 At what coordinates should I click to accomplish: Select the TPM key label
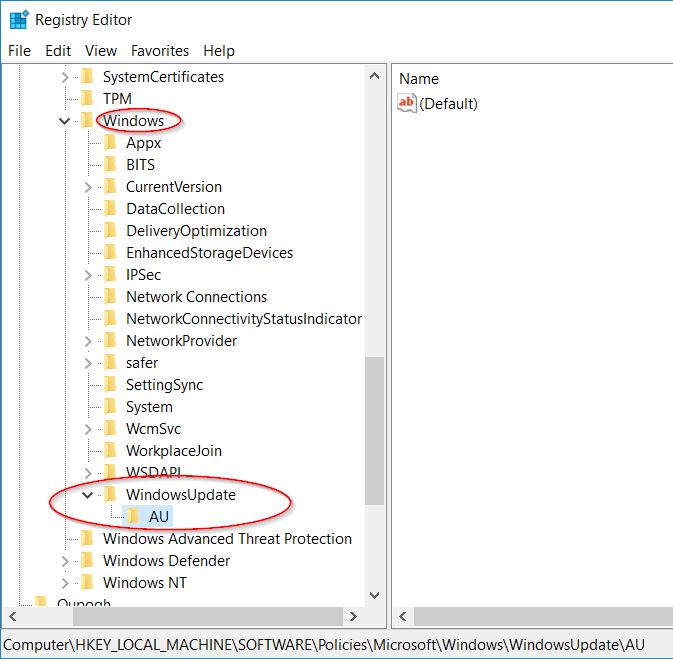click(117, 99)
